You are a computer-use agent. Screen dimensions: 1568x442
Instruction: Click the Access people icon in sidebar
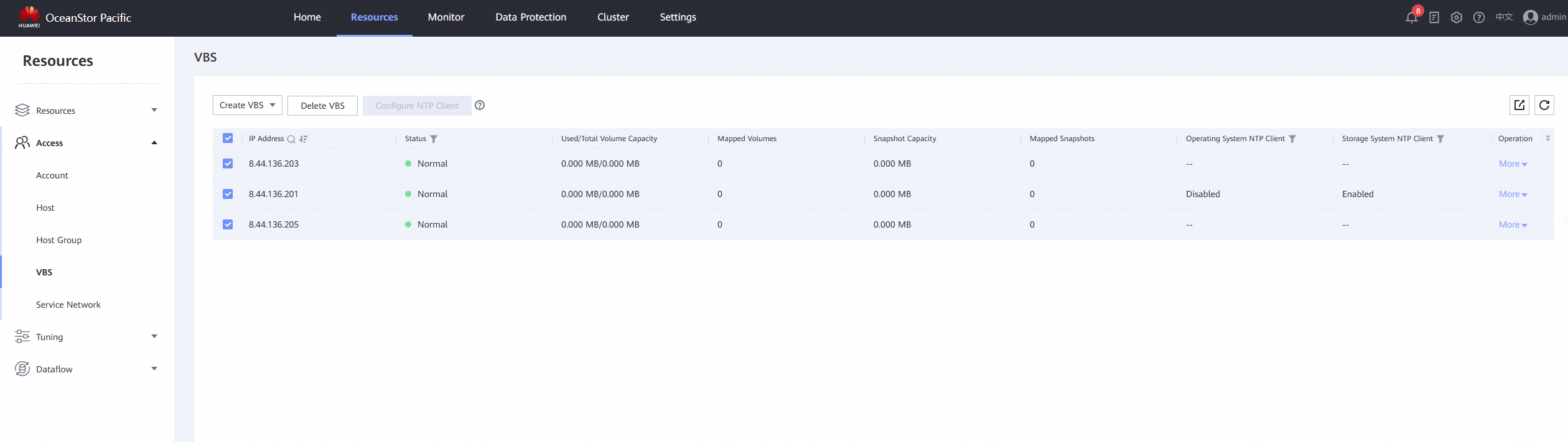click(22, 142)
